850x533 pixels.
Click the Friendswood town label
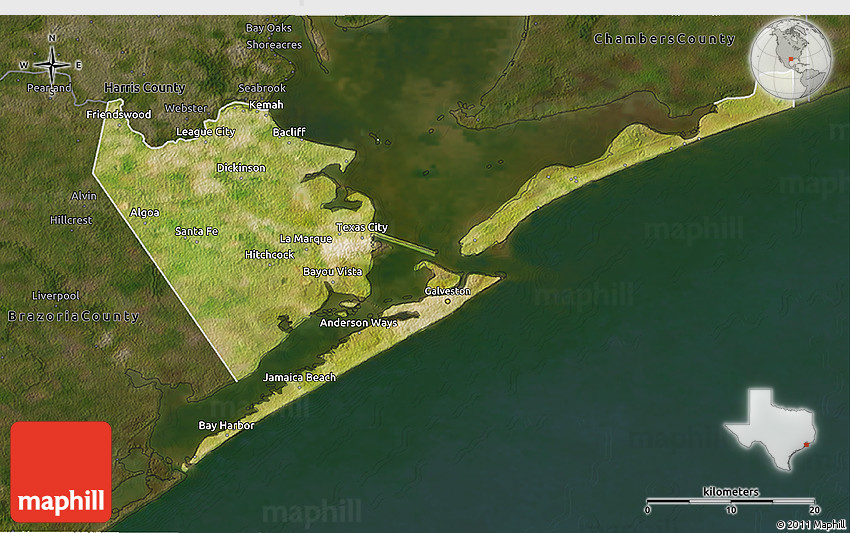coord(119,115)
